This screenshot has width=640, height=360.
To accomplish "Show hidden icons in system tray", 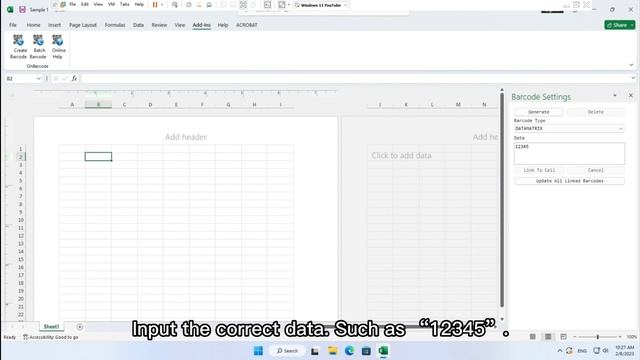I will coord(560,351).
